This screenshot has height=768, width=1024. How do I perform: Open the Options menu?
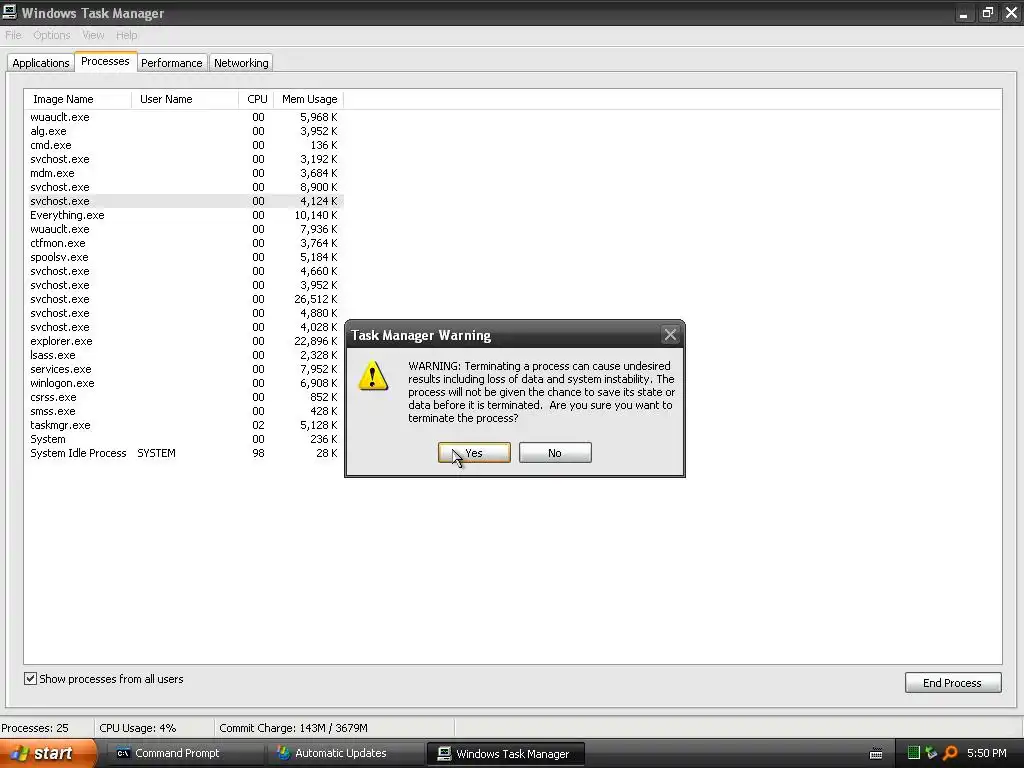[52, 35]
